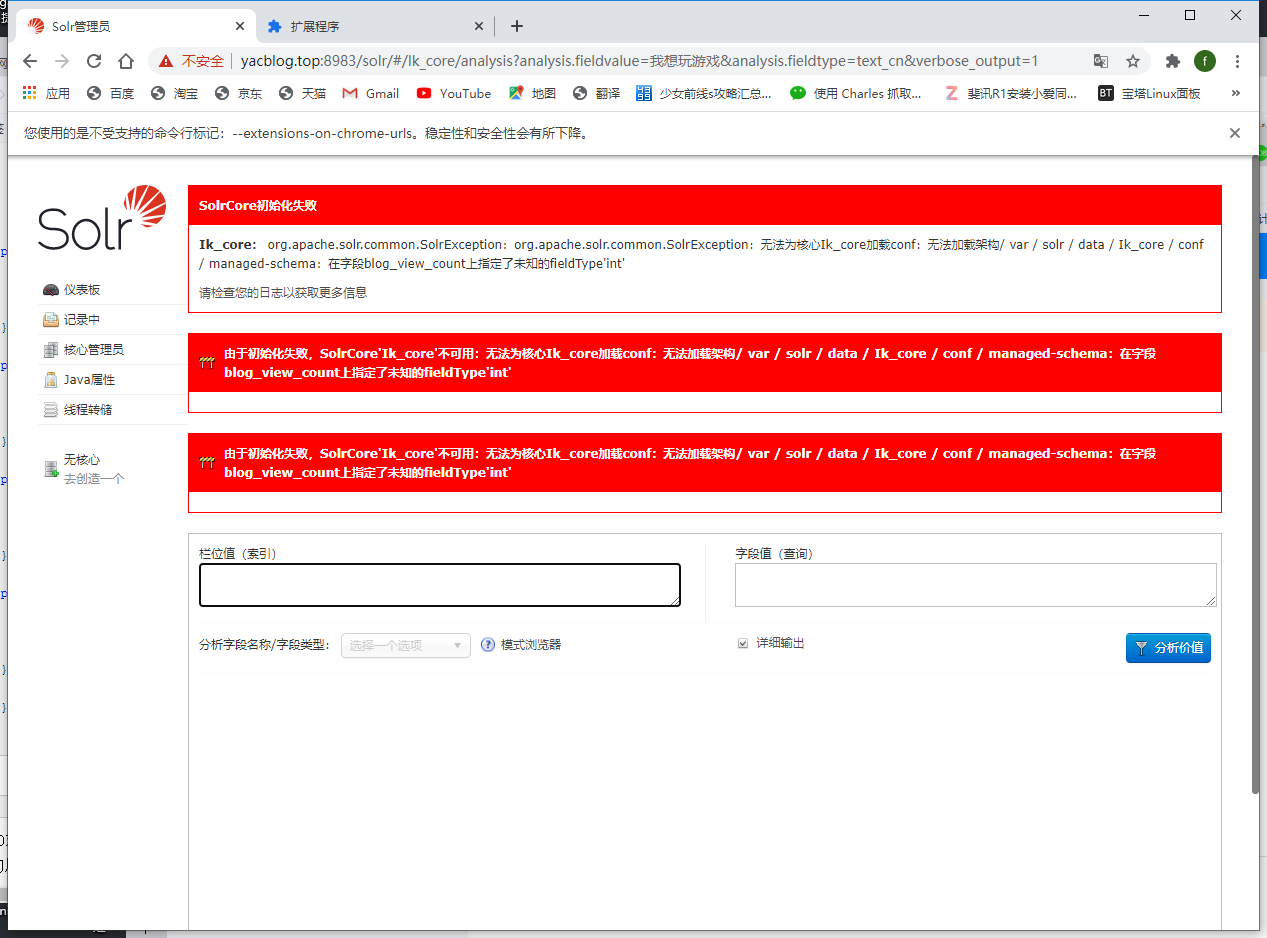Click the SolrCore初始化失败 error header
Image resolution: width=1267 pixels, height=938 pixels.
pos(705,205)
